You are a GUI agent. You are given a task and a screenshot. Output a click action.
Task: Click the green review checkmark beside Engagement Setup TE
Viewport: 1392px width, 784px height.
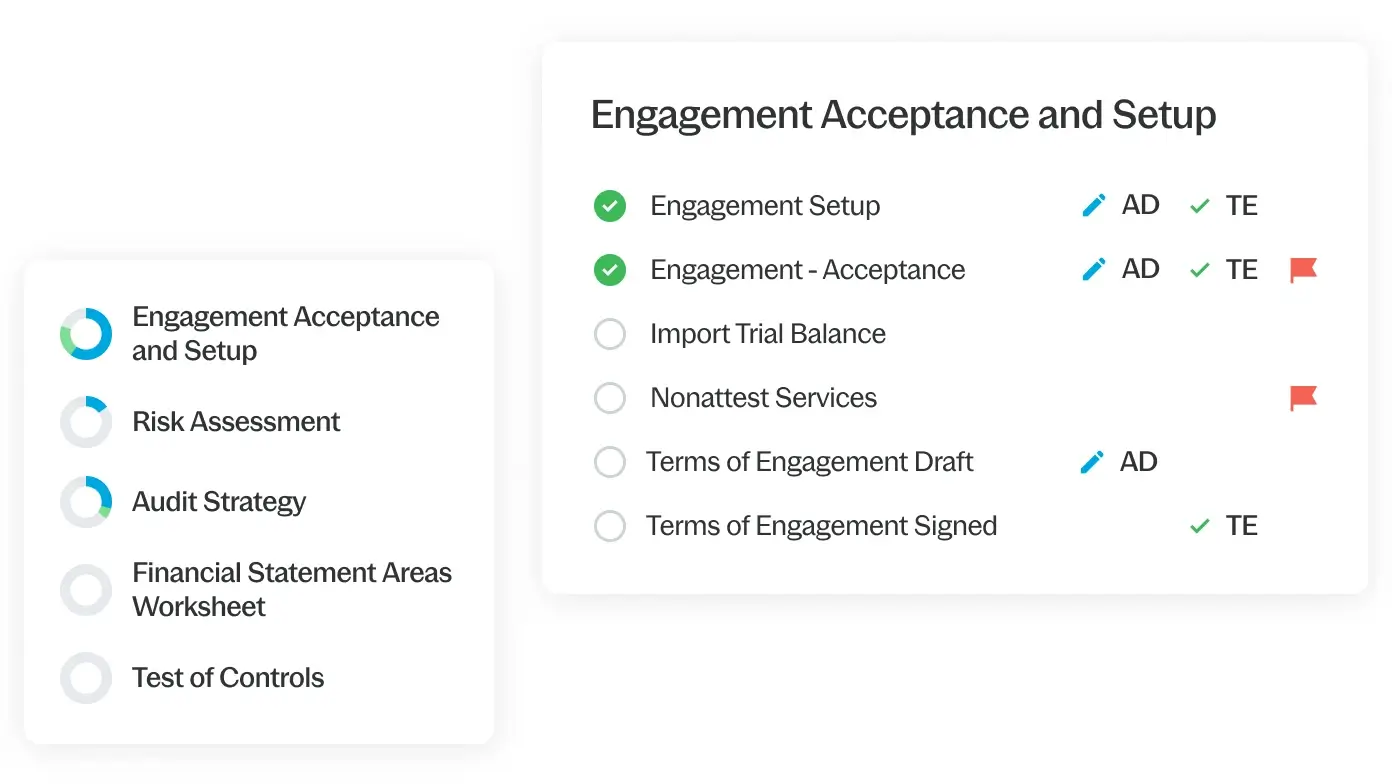(1200, 207)
